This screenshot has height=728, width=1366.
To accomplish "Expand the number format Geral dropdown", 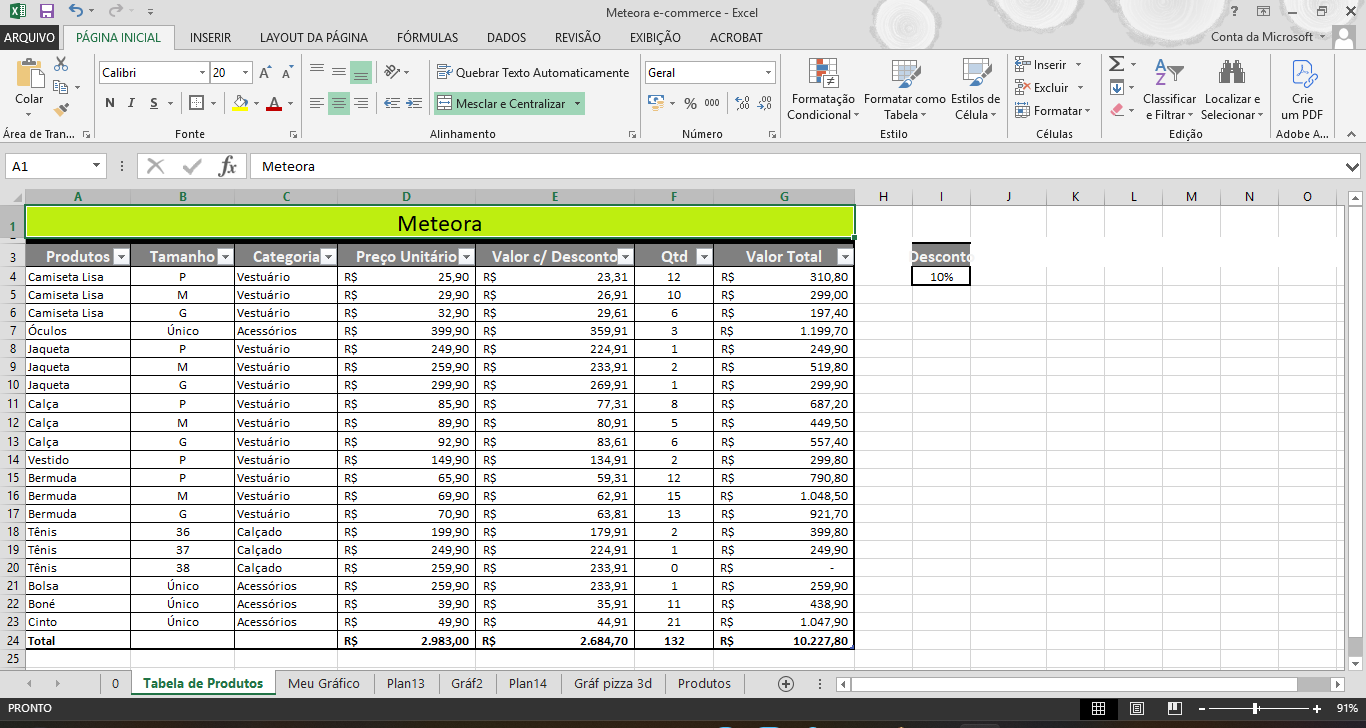I will pyautogui.click(x=768, y=73).
